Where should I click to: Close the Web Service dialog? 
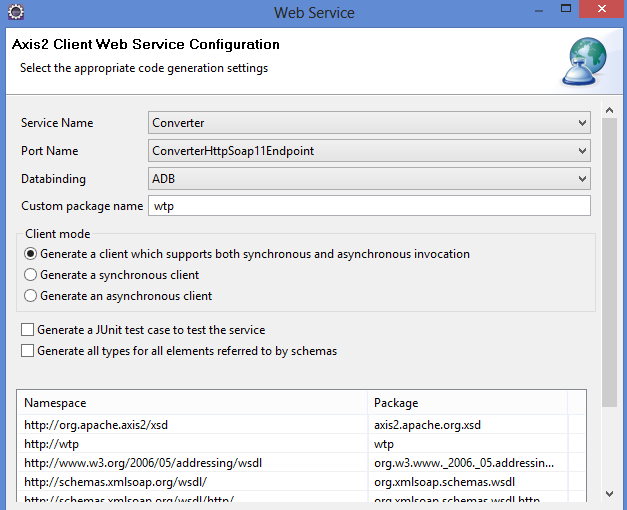(x=602, y=9)
